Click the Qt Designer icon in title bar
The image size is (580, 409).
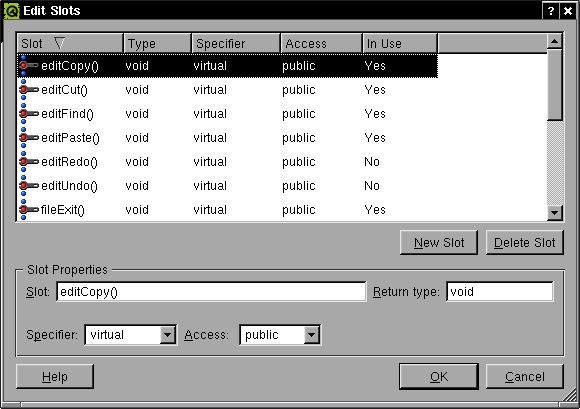click(x=11, y=11)
